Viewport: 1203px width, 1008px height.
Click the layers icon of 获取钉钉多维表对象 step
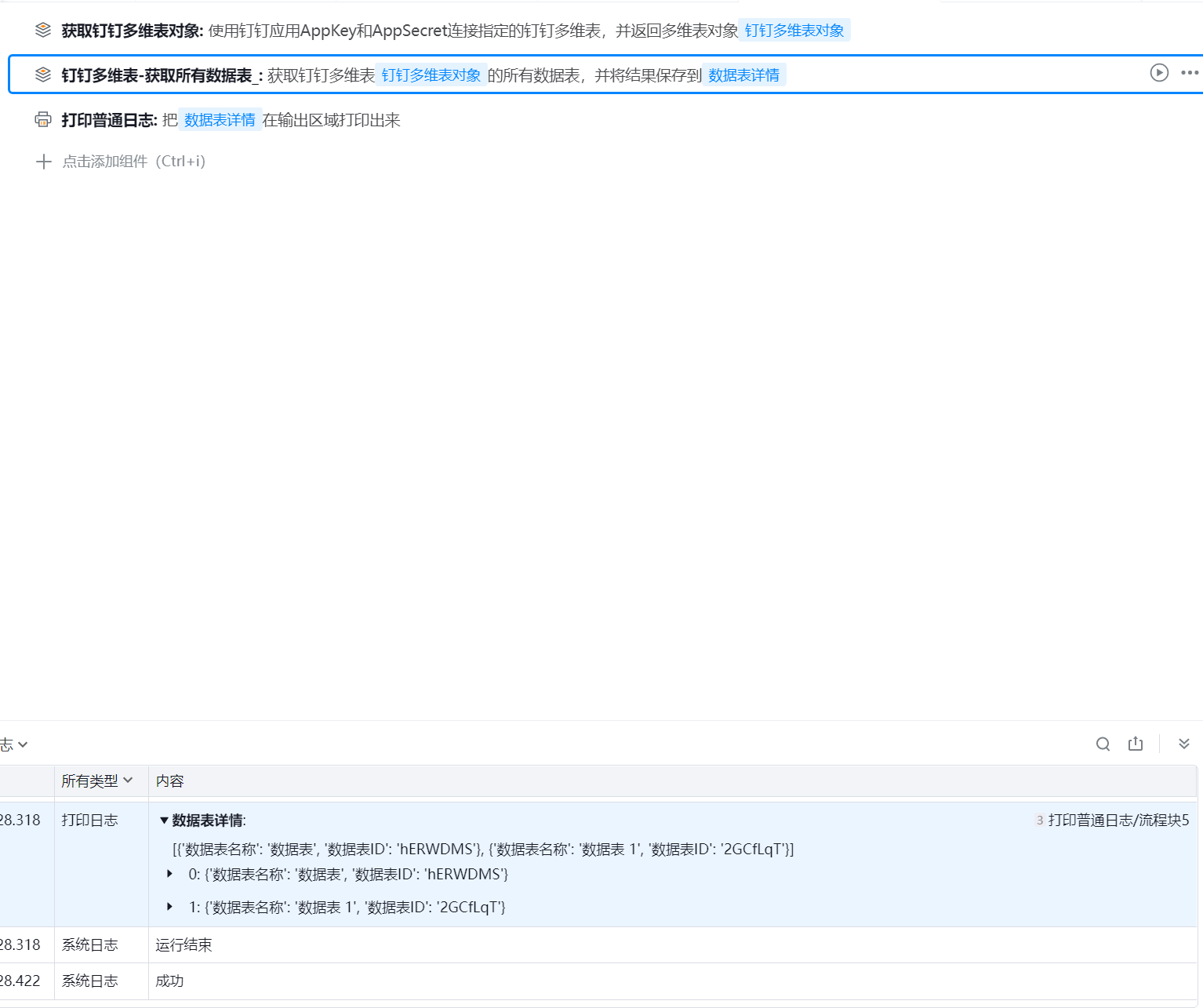tap(43, 31)
